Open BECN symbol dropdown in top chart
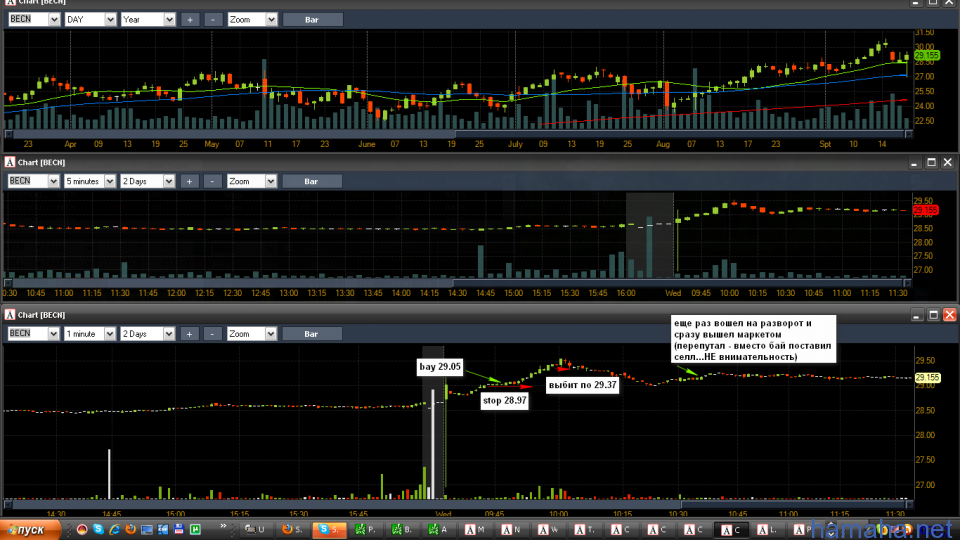The image size is (960, 540). tap(32, 19)
